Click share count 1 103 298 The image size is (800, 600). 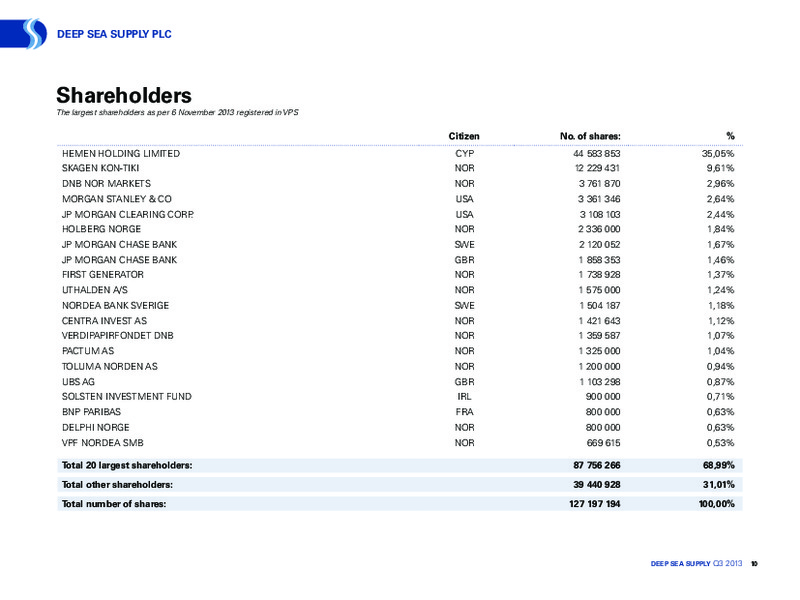click(x=600, y=382)
